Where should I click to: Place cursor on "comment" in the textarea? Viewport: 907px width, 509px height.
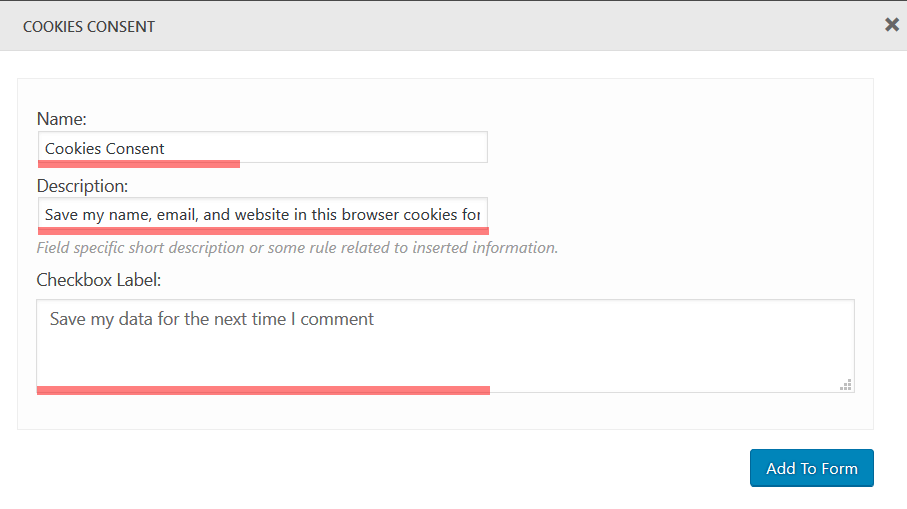click(x=337, y=319)
